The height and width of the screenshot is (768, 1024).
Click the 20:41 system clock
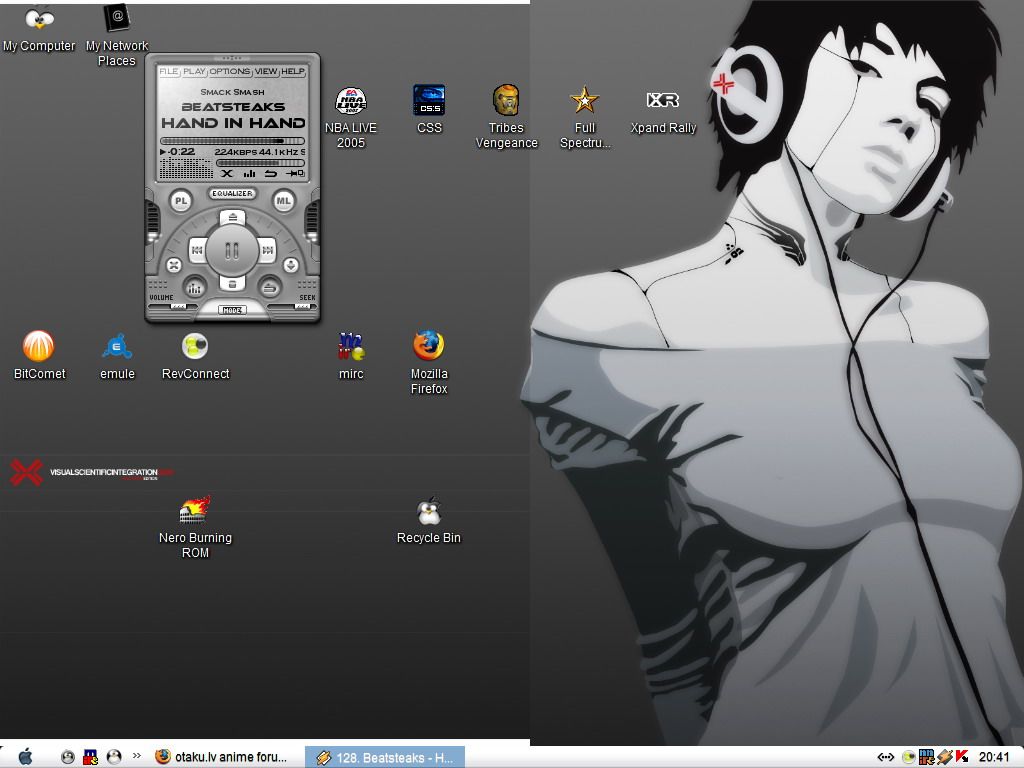point(994,757)
